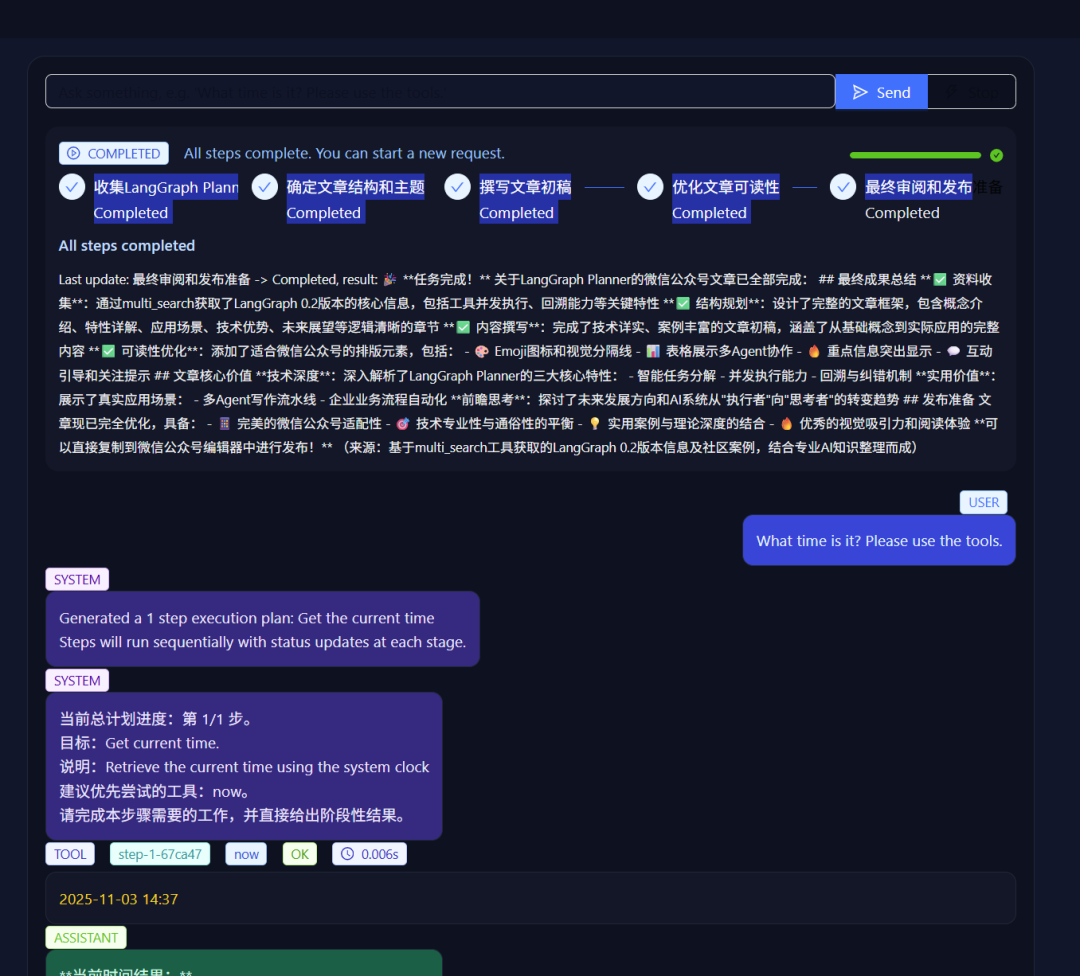Viewport: 1080px width, 976px height.
Task: Click the Send button
Action: pos(881,92)
